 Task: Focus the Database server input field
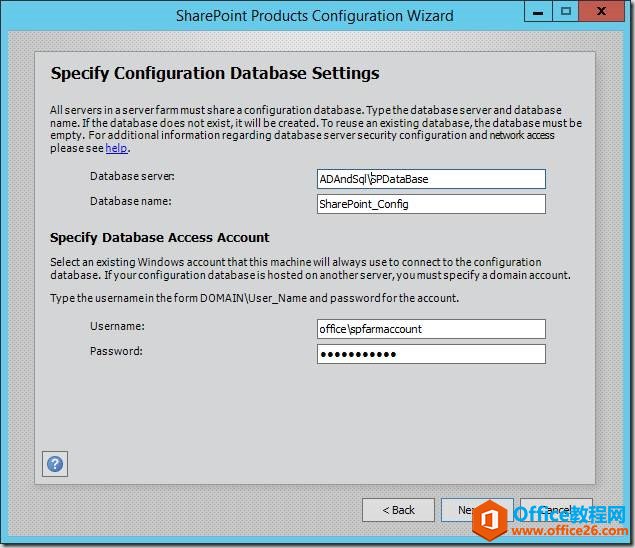point(431,179)
